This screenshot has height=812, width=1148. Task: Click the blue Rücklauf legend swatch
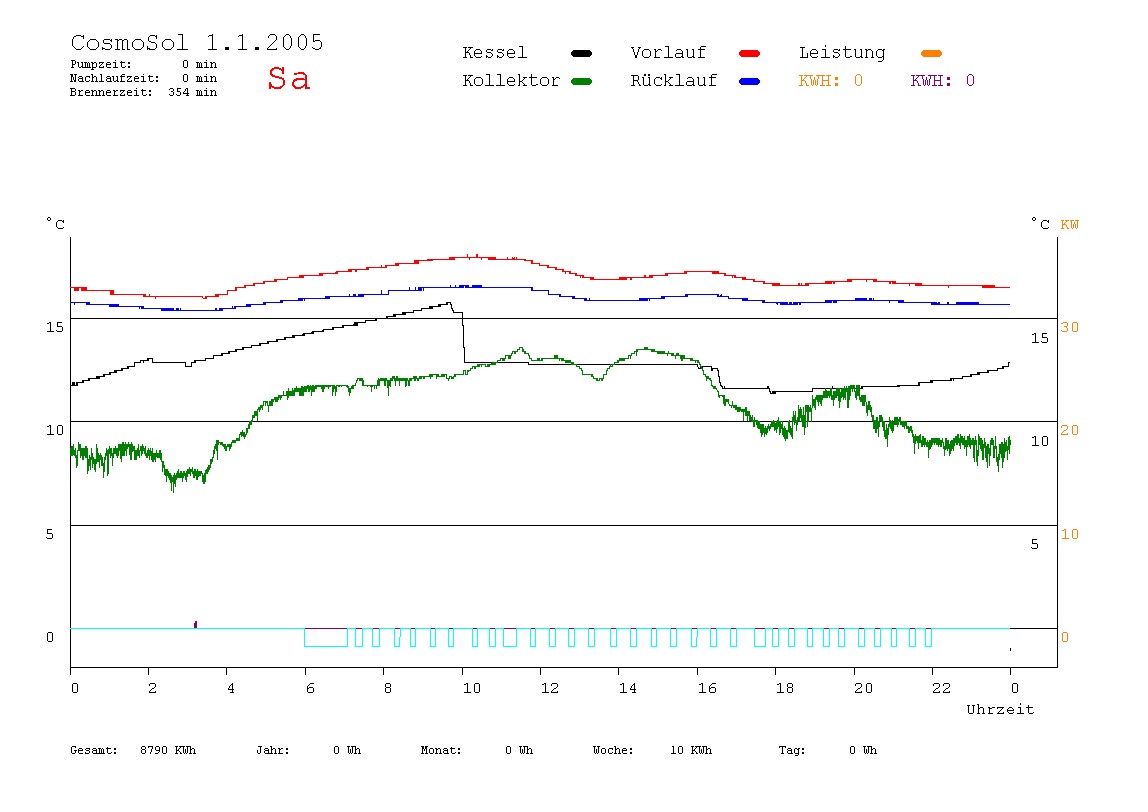750,81
